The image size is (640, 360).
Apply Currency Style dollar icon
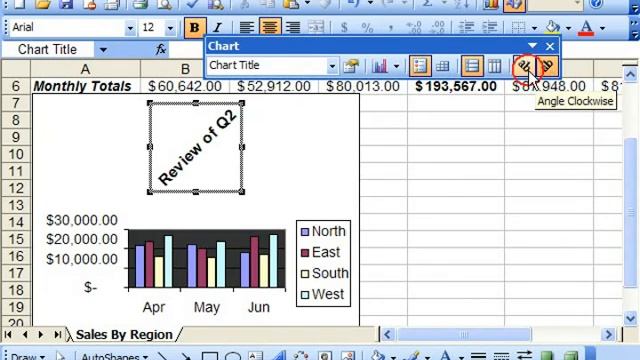344,27
